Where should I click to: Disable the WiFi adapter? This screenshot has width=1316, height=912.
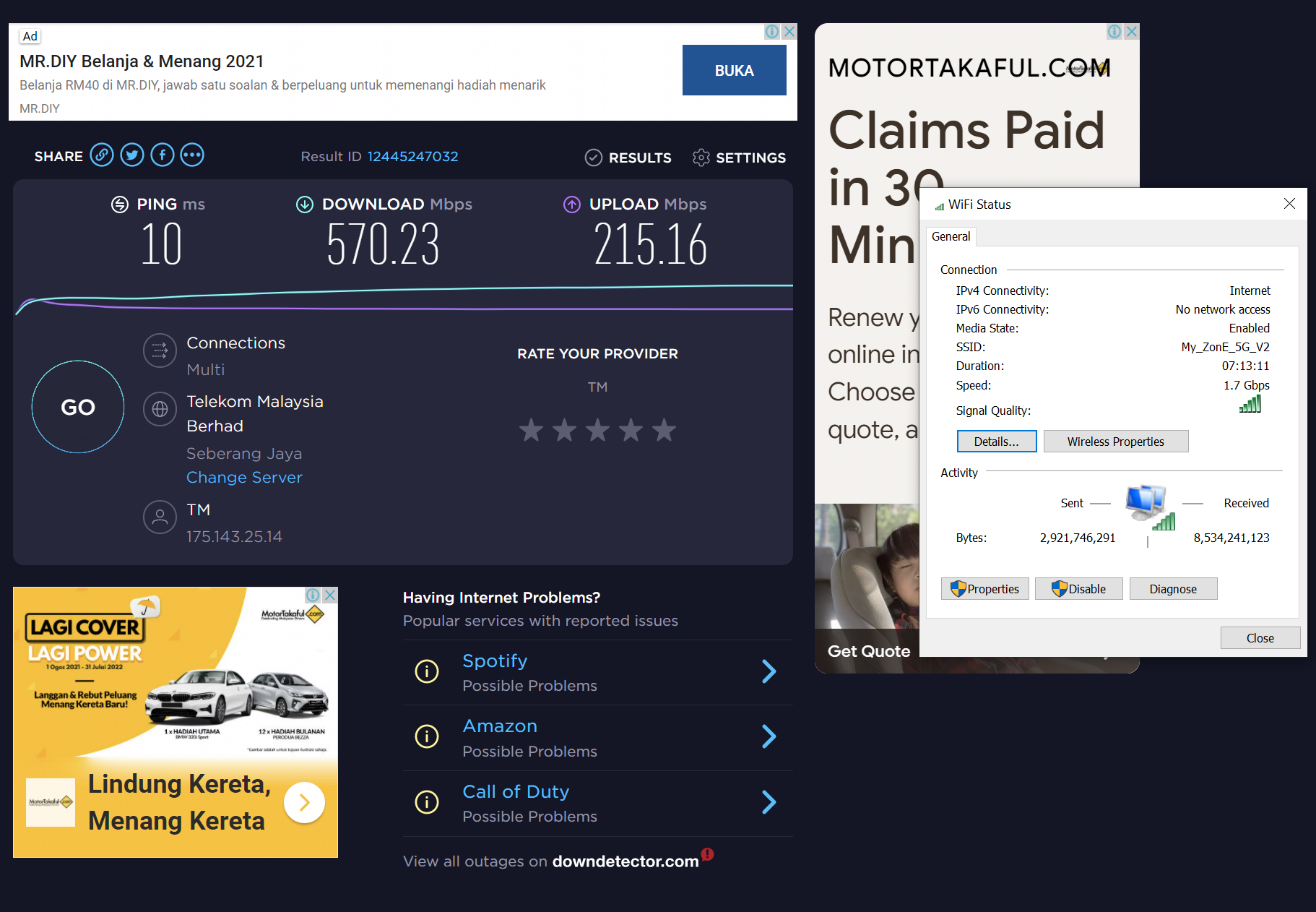coord(1079,589)
